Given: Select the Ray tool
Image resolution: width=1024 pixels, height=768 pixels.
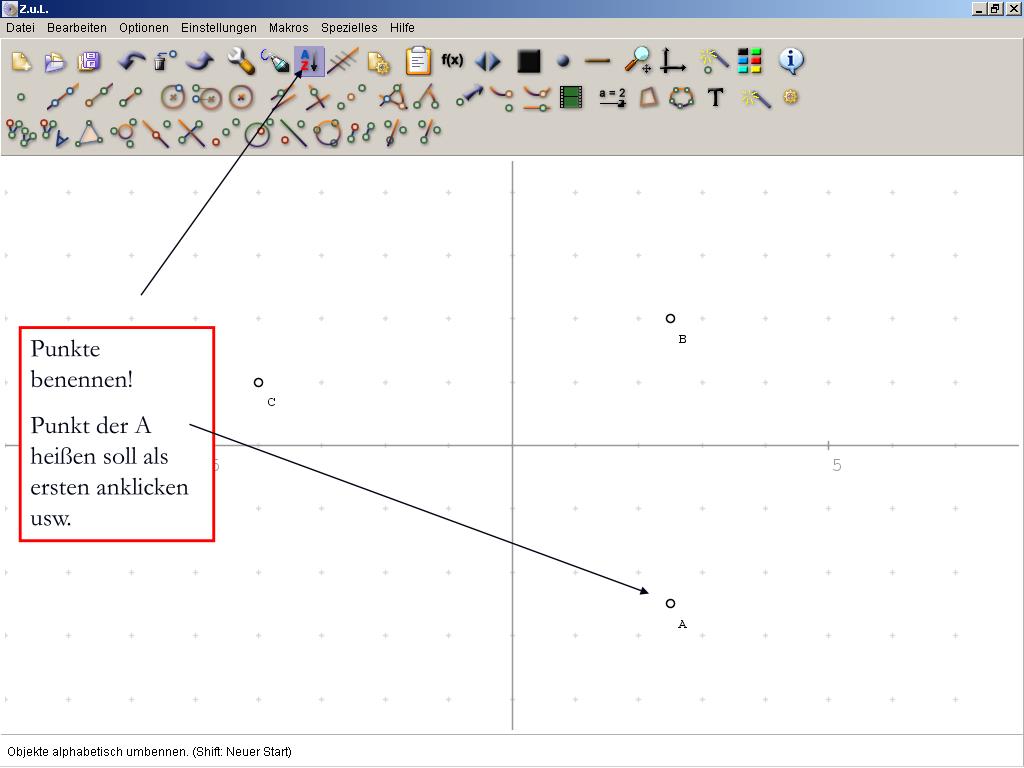Looking at the screenshot, I should click(x=99, y=96).
